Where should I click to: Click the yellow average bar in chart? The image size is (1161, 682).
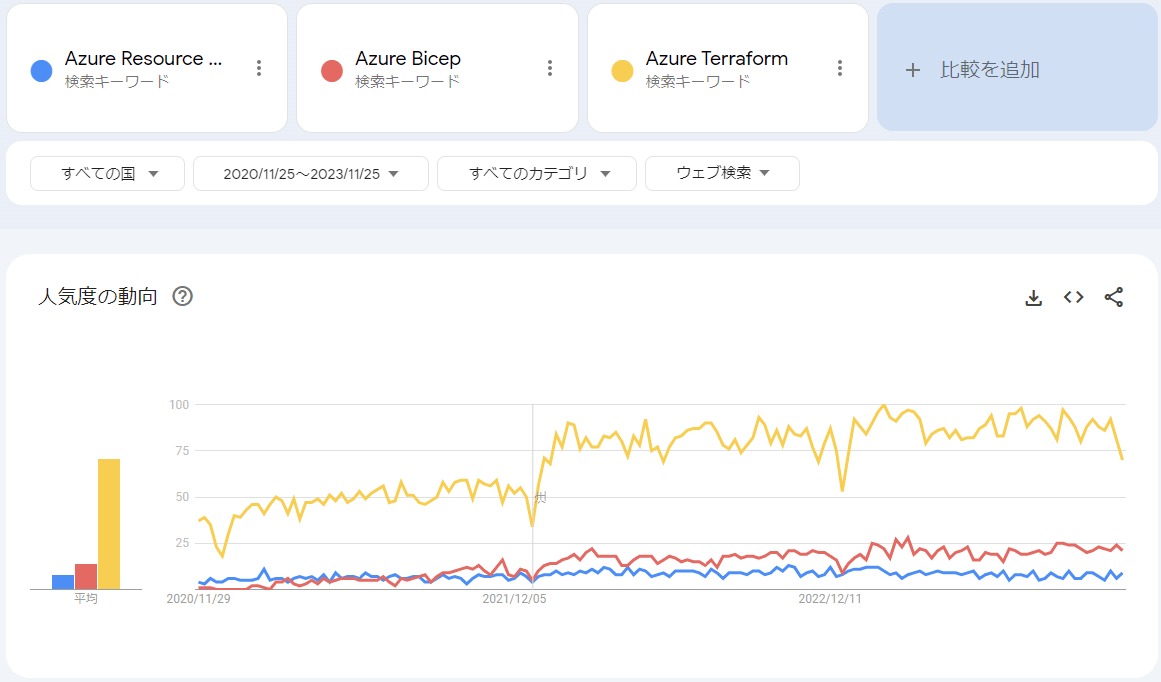click(x=109, y=524)
